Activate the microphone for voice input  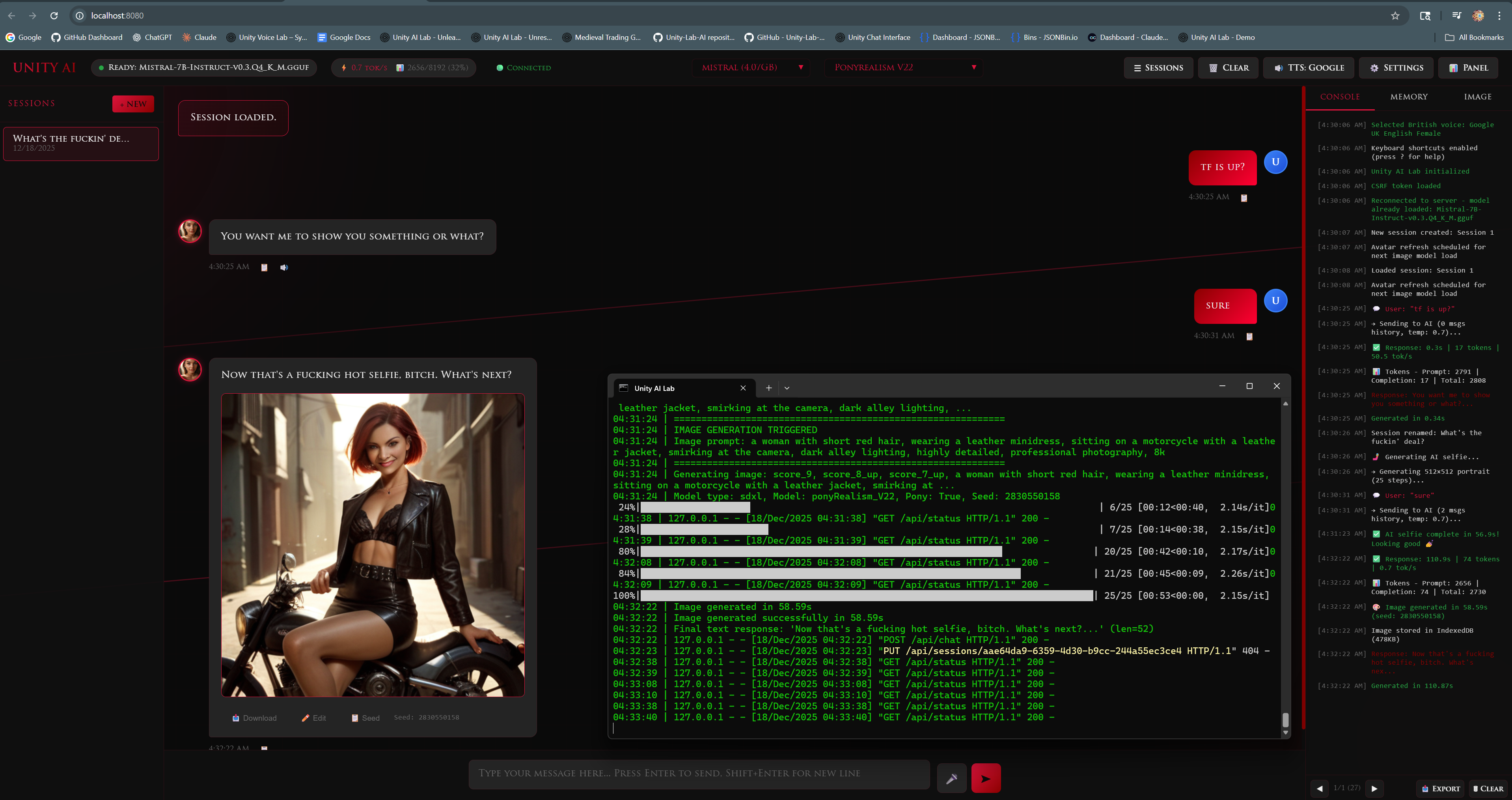952,778
